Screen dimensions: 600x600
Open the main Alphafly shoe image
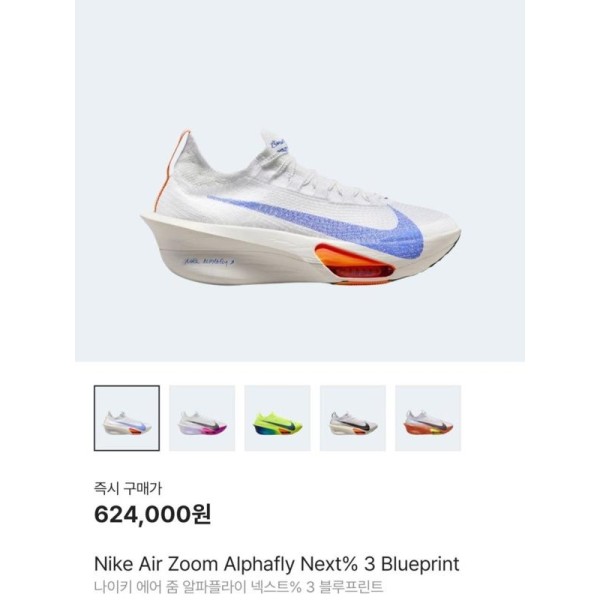pyautogui.click(x=300, y=181)
